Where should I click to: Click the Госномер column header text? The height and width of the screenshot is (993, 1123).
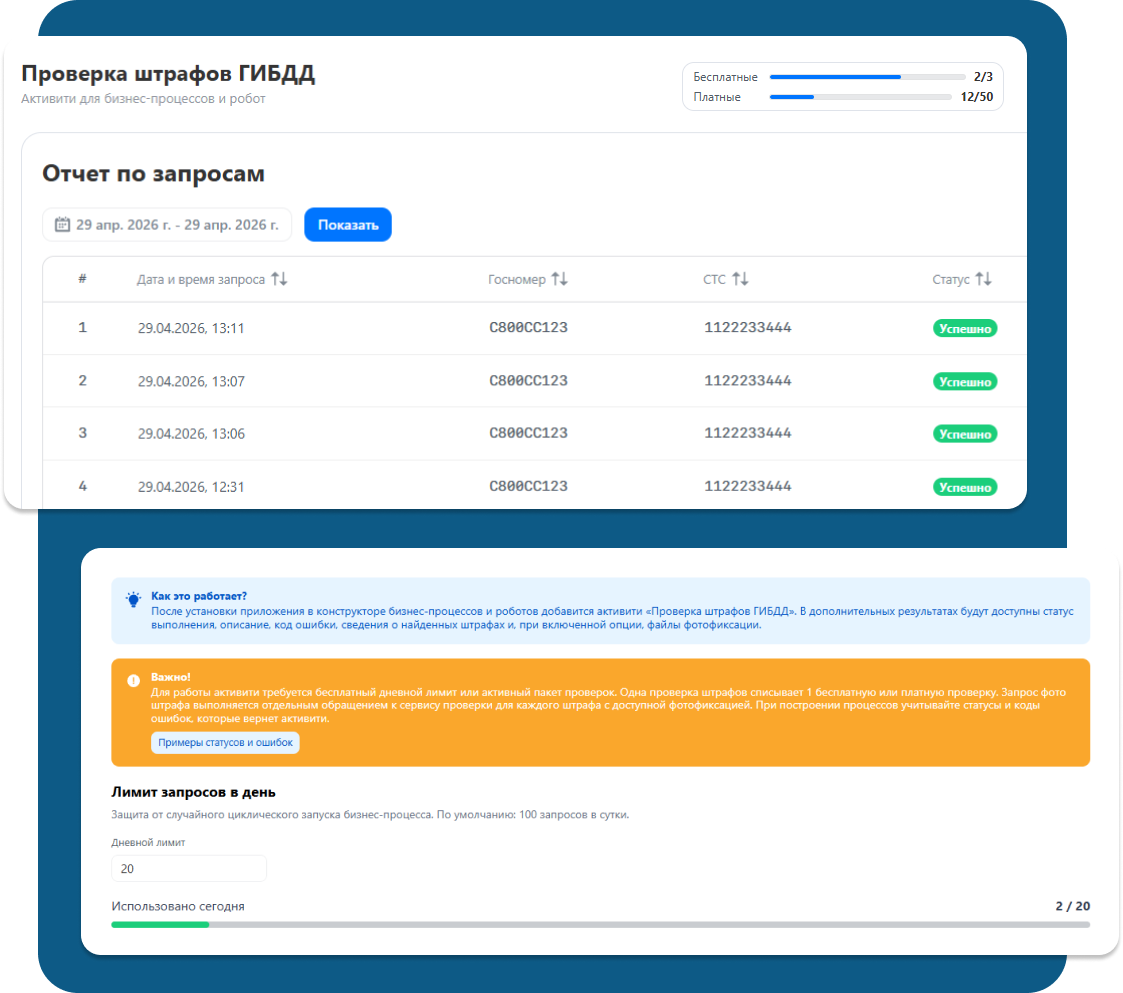[516, 279]
